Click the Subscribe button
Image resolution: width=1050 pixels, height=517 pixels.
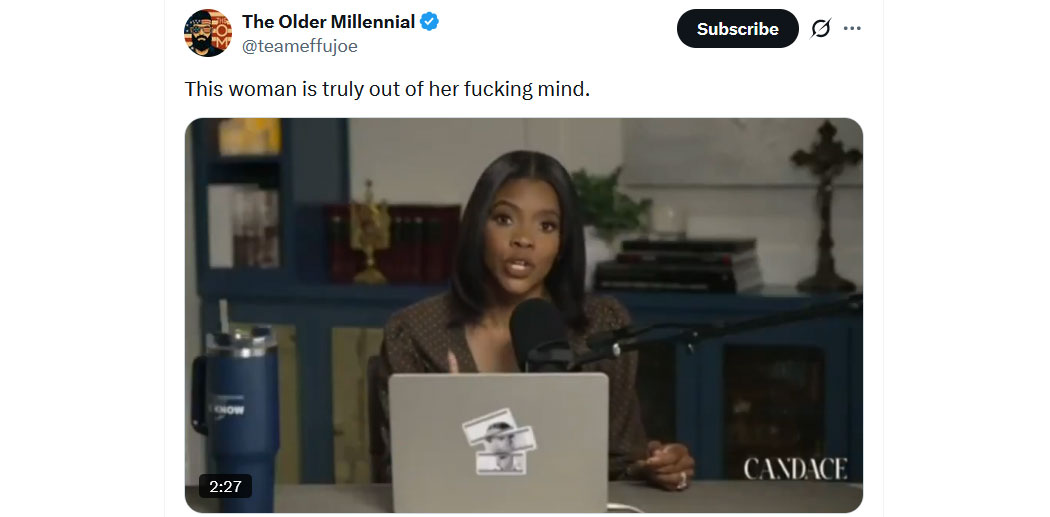[x=737, y=29]
